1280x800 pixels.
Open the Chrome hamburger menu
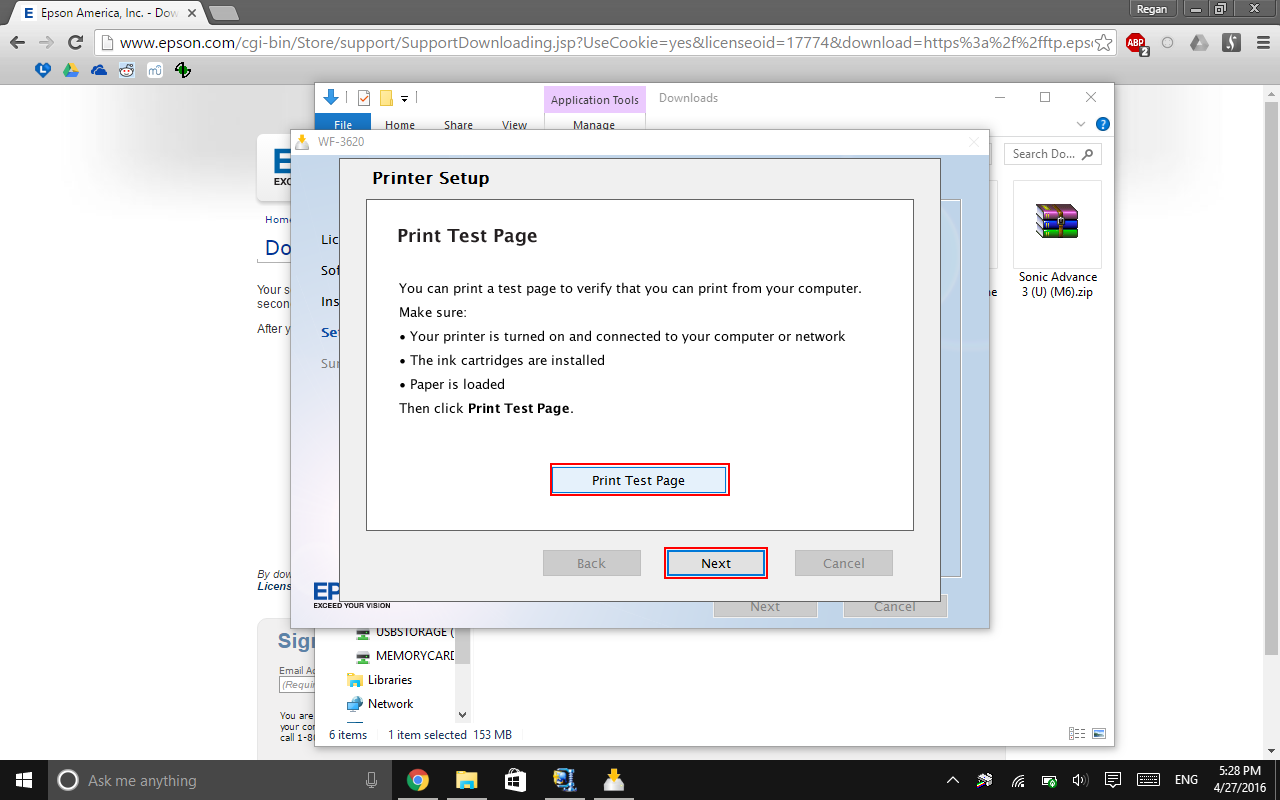coord(1263,43)
